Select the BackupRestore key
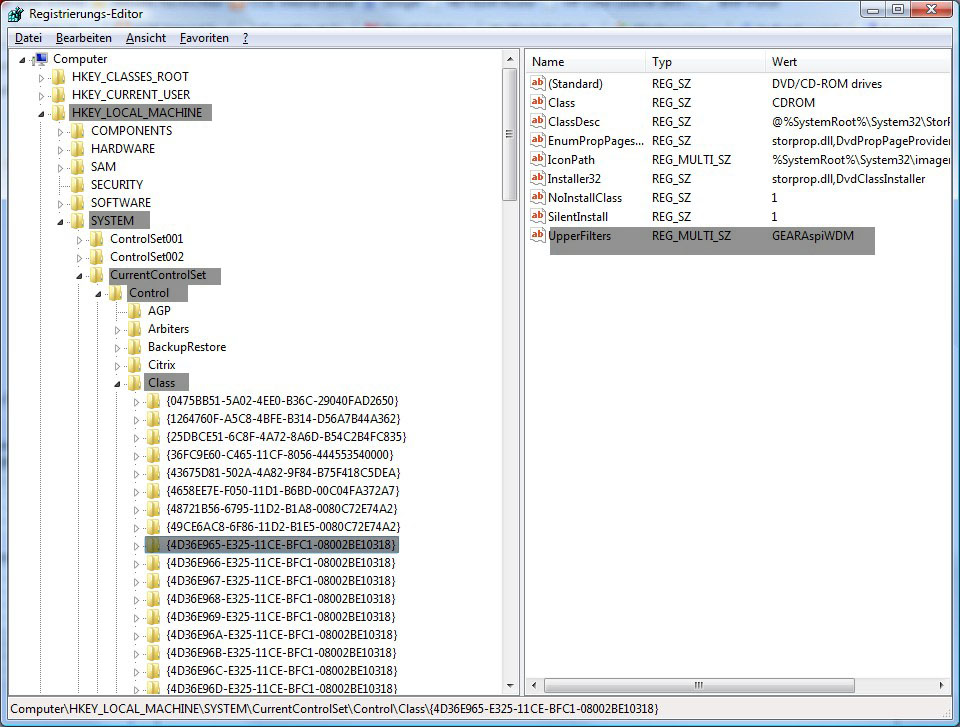The height and width of the screenshot is (727, 960). click(186, 347)
